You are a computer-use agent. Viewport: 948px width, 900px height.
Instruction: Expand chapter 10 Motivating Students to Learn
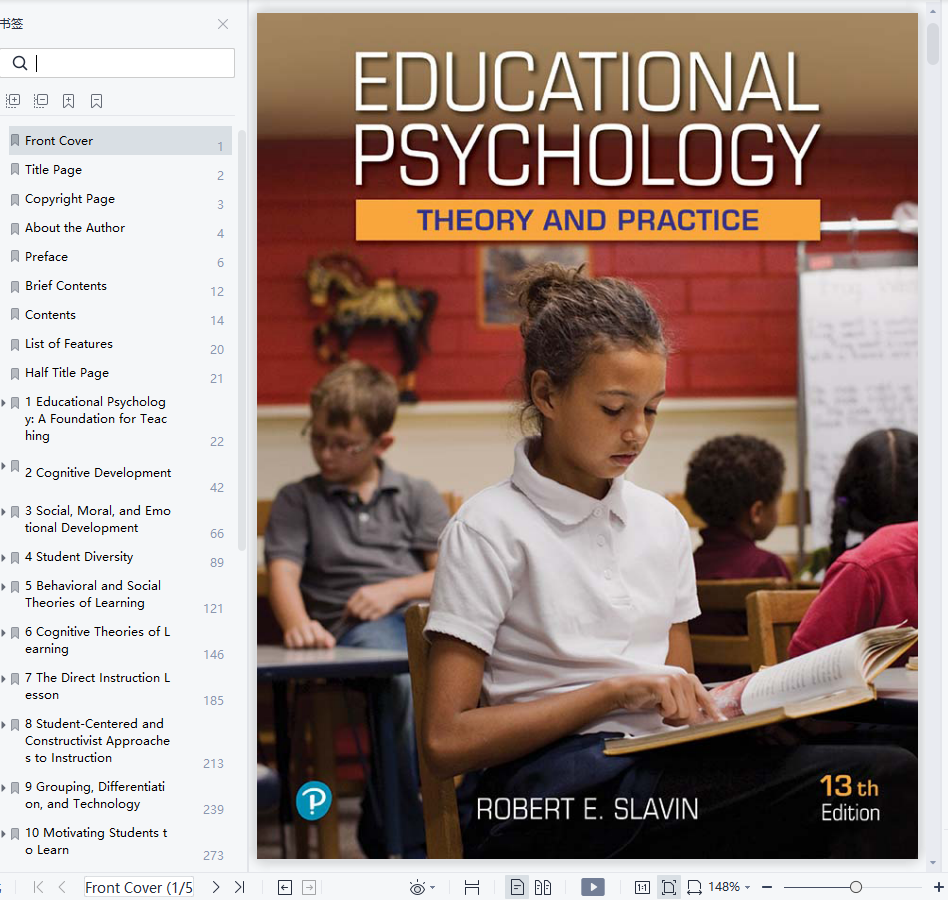(3, 834)
